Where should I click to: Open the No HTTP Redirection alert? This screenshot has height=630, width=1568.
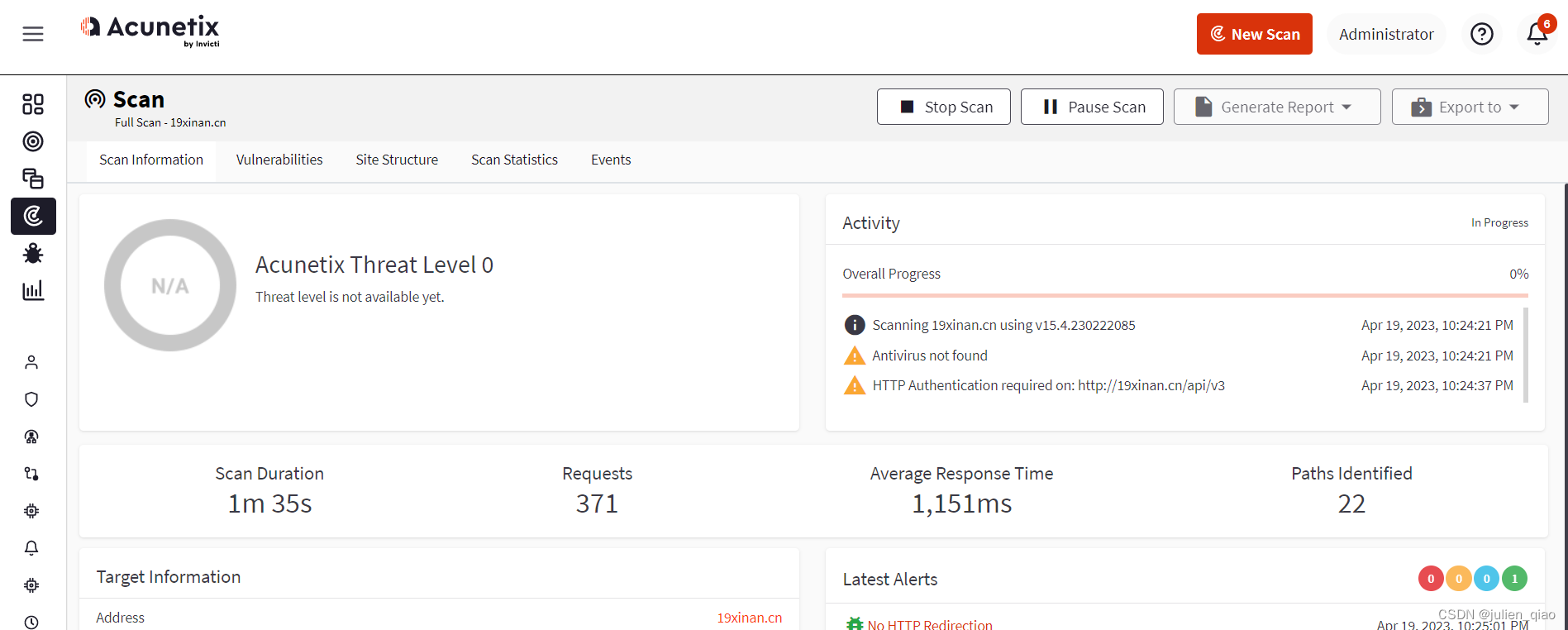point(930,624)
